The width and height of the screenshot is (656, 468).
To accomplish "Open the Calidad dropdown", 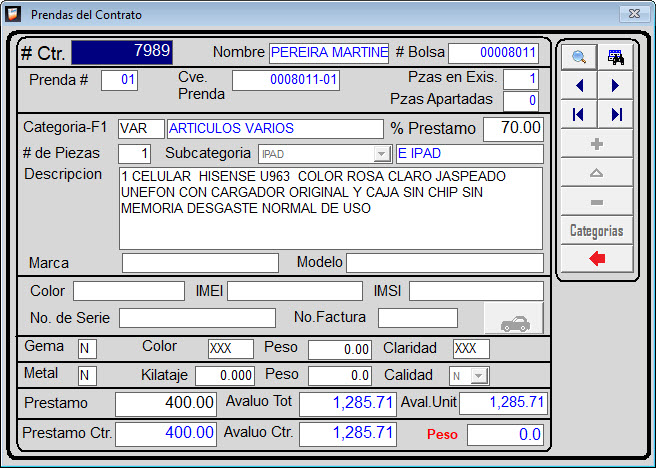I will pos(478,376).
